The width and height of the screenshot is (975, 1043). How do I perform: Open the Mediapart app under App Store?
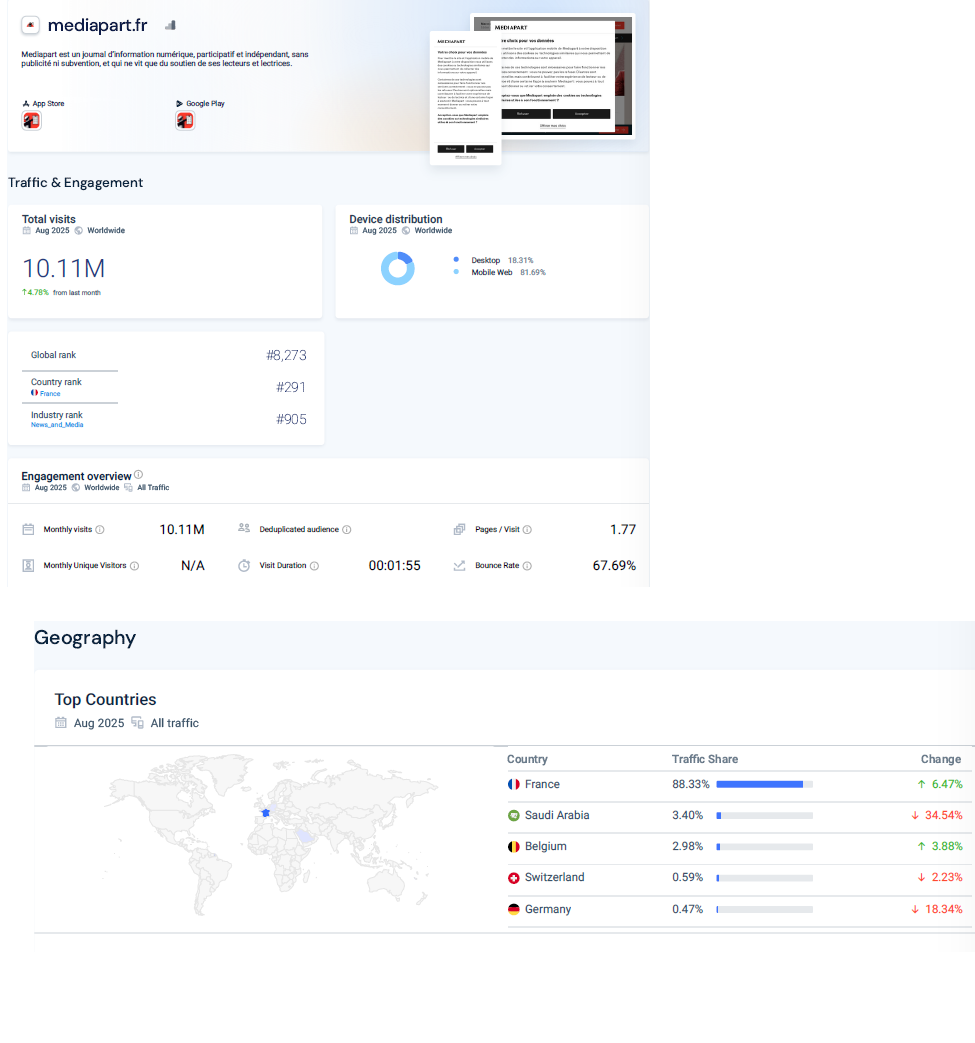tap(31, 121)
